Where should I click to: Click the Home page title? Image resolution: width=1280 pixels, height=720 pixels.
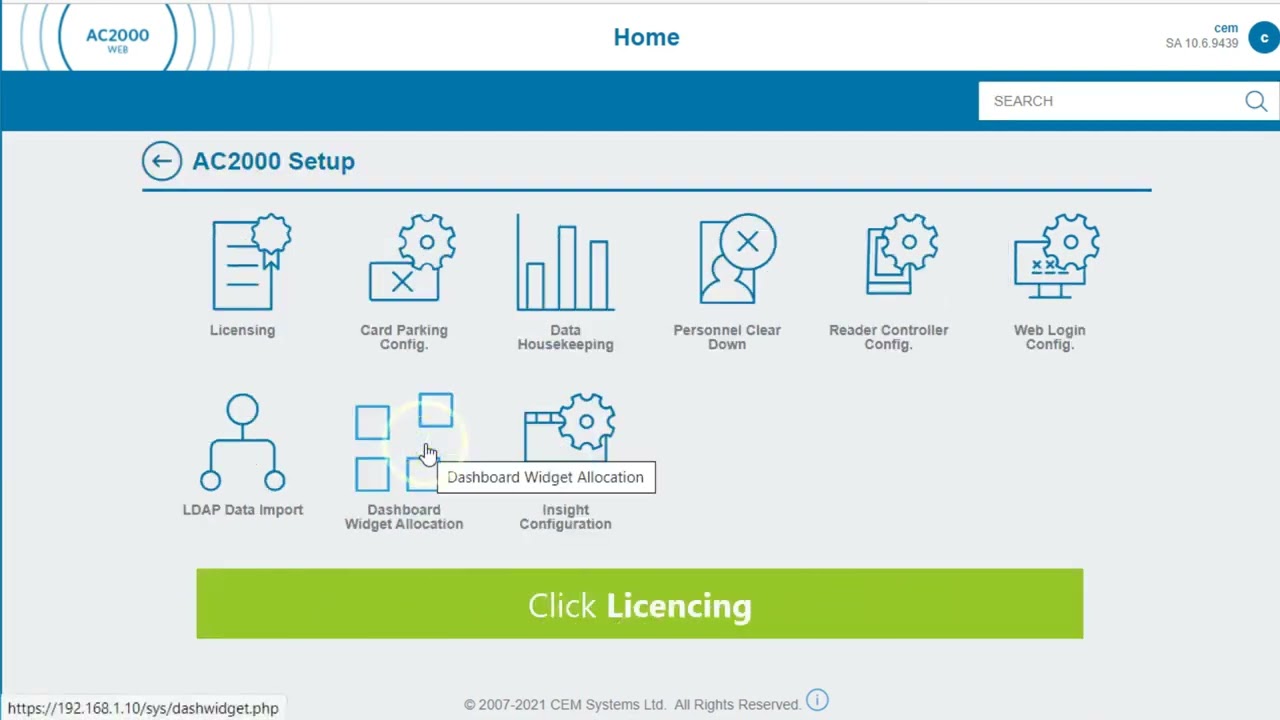(646, 37)
